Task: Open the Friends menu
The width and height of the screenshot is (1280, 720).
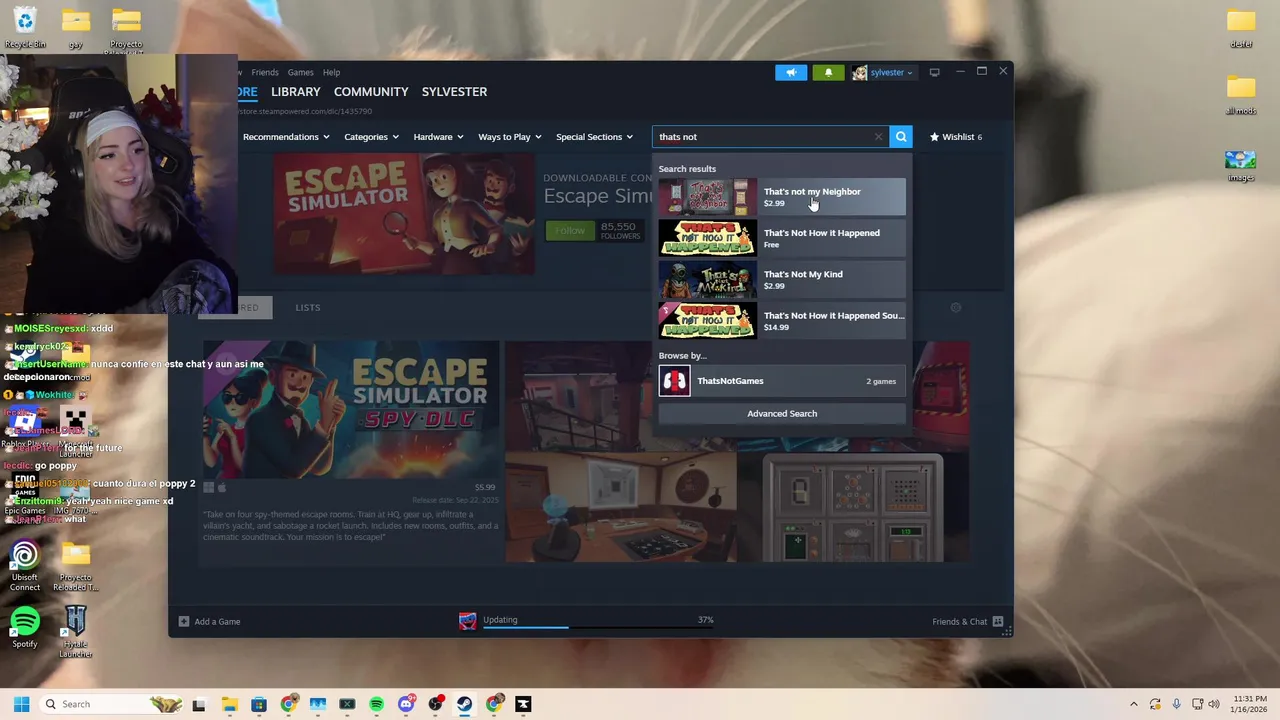Action: pos(265,72)
